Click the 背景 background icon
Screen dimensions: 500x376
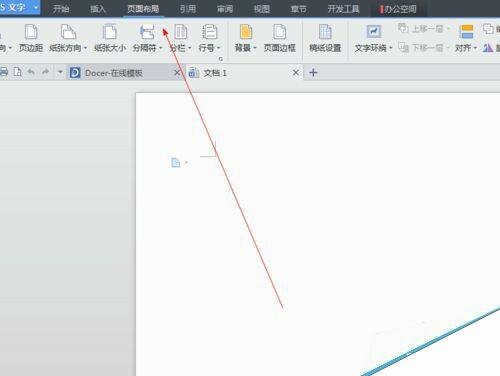pos(246,32)
